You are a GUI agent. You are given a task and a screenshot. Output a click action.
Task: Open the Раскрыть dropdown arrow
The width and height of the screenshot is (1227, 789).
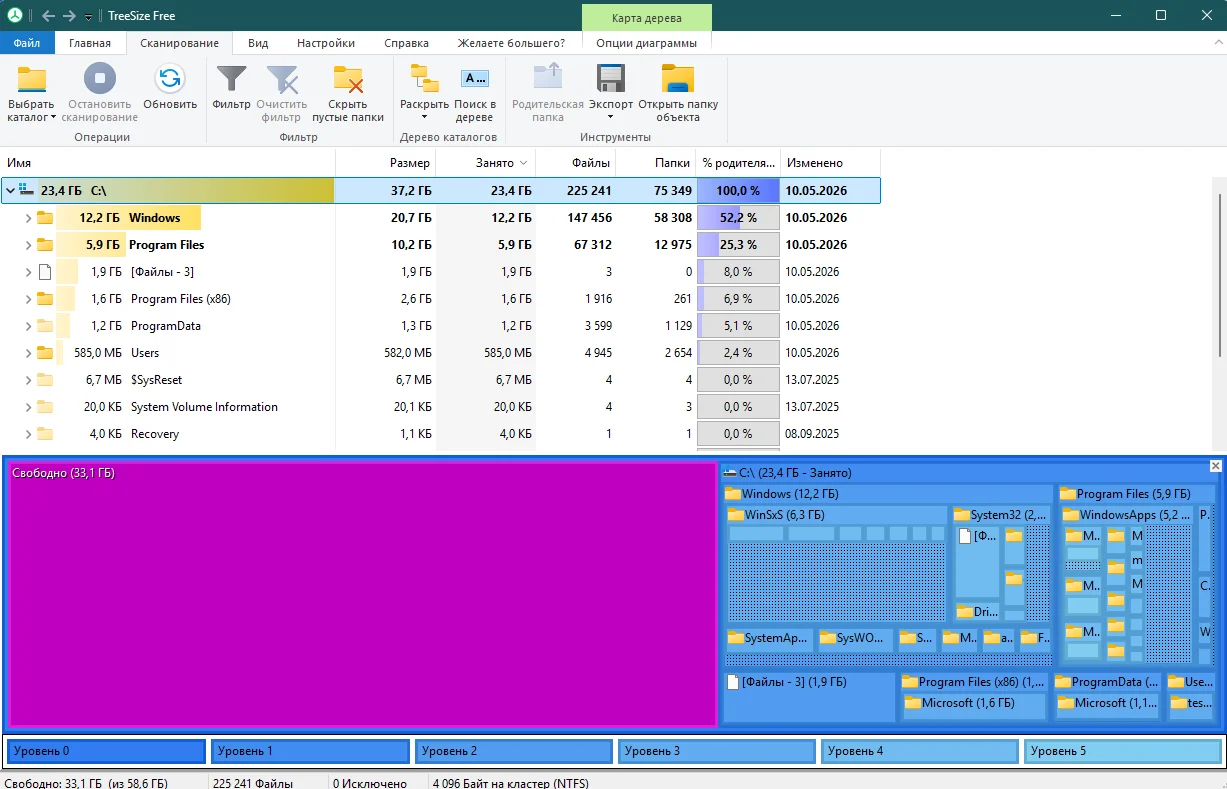click(424, 117)
